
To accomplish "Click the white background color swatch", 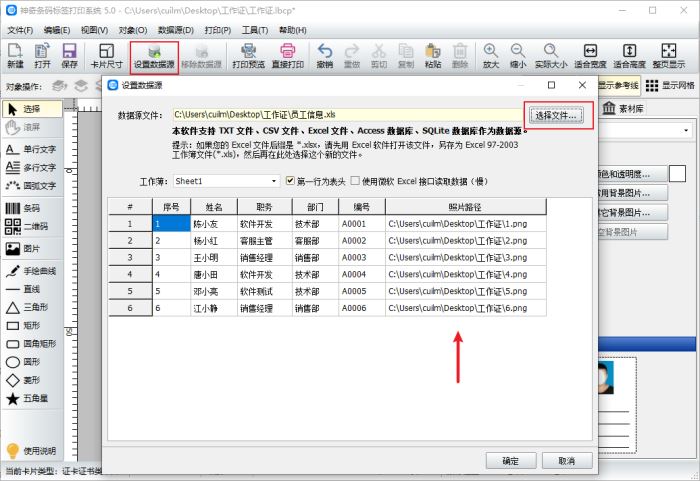I will click(x=677, y=173).
